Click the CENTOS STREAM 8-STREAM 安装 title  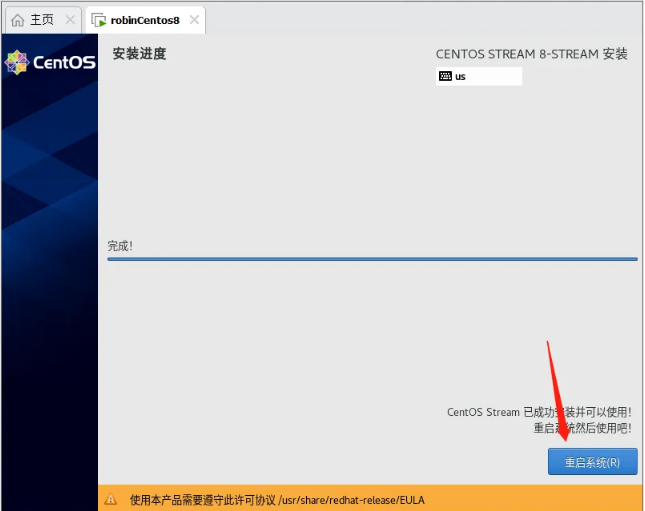(531, 54)
